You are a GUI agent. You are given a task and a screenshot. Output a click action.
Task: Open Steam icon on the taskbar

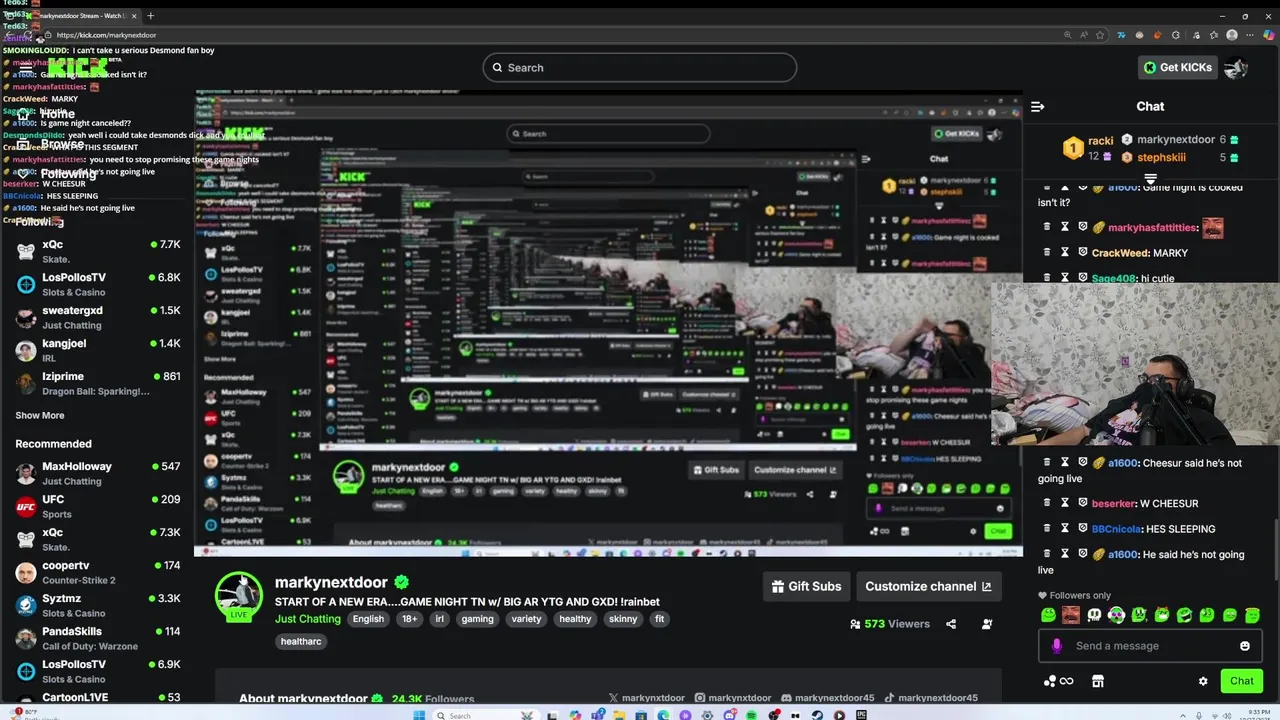[817, 715]
